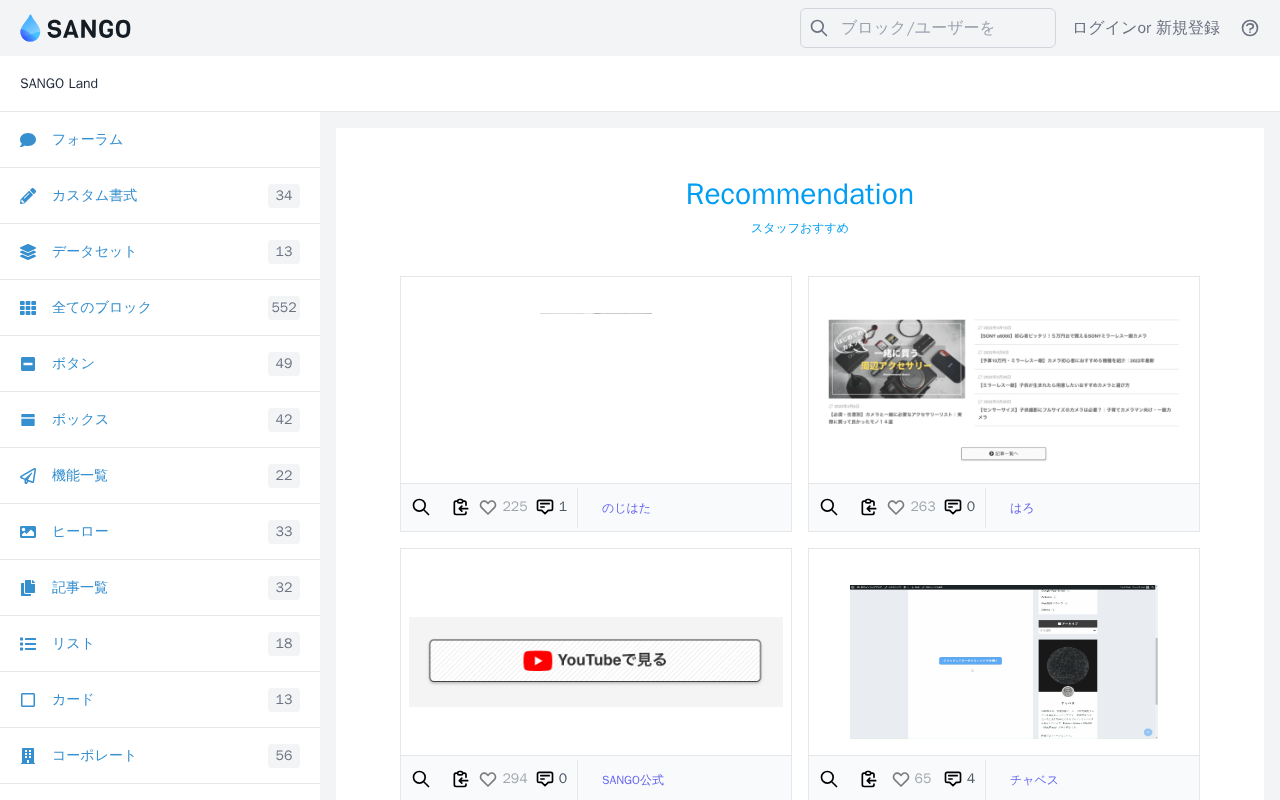Copy the チャベス block via clipboard icon
The height and width of the screenshot is (800, 1280).
point(868,779)
